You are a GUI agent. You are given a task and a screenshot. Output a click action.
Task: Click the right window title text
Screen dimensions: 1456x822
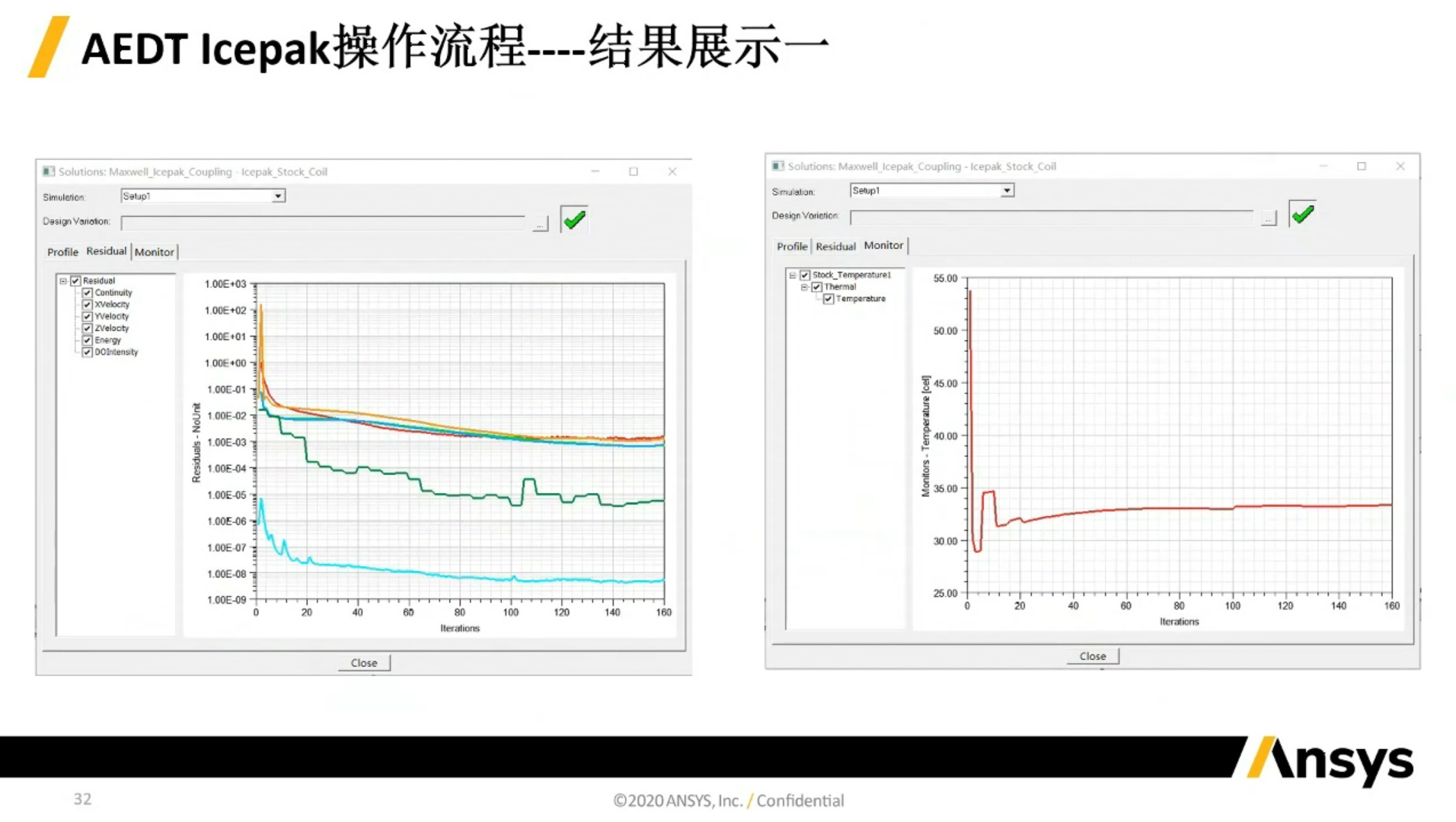coord(922,167)
